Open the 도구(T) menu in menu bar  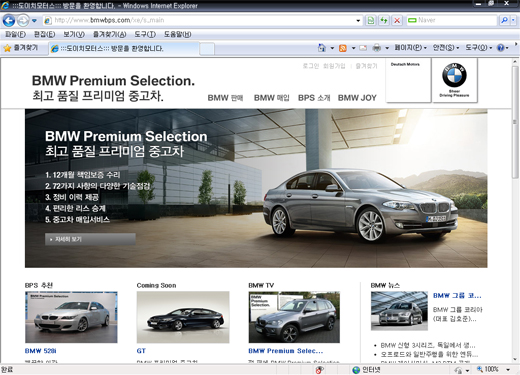coord(145,34)
